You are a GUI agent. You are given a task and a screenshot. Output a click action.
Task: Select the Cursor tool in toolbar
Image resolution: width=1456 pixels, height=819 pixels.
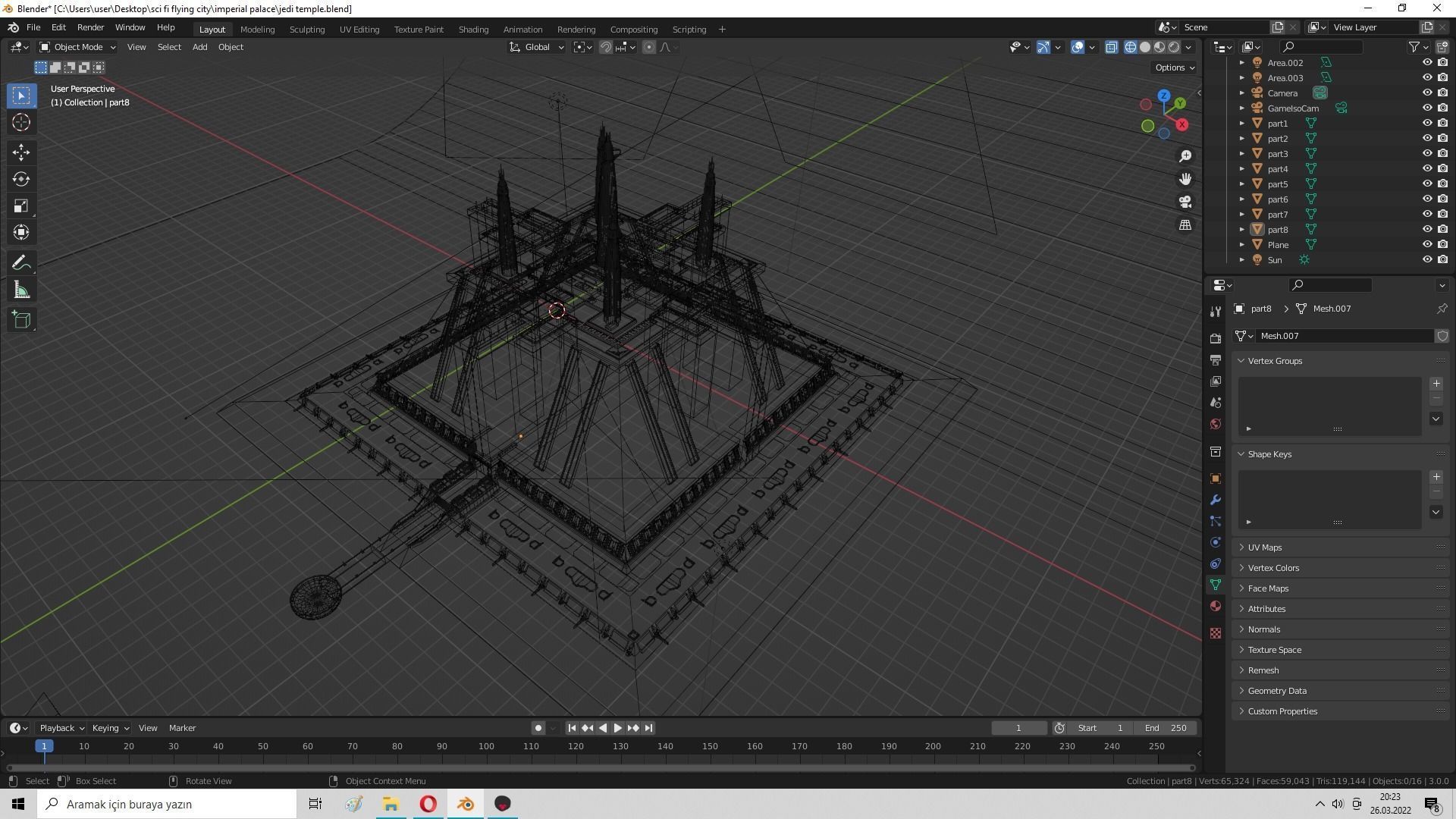[21, 122]
